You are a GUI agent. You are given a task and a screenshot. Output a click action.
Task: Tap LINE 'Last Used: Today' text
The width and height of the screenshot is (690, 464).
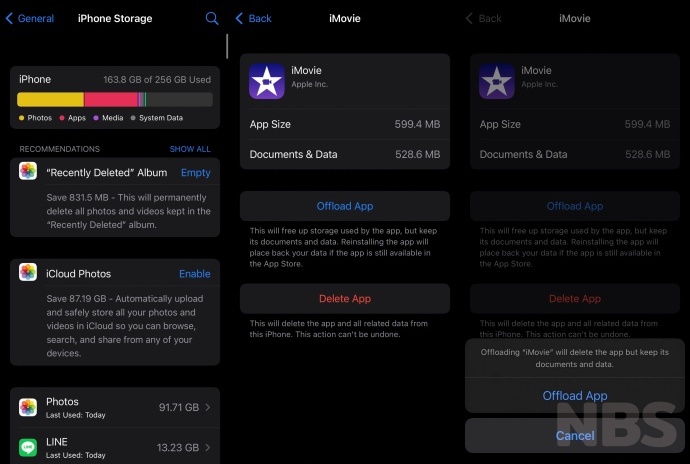point(76,455)
